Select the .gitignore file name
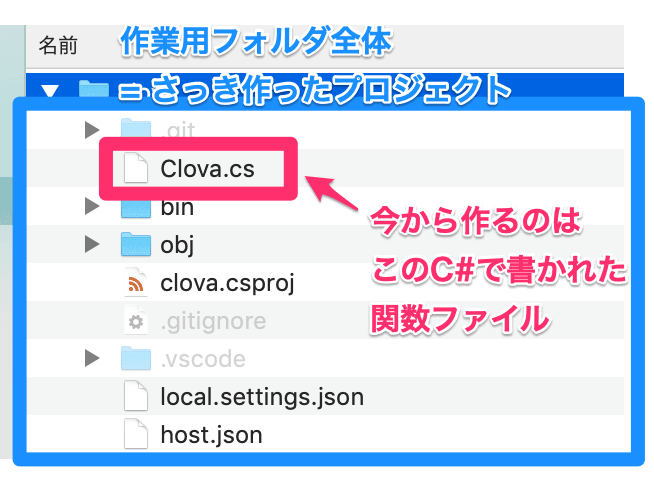This screenshot has height=478, width=654. (213, 321)
